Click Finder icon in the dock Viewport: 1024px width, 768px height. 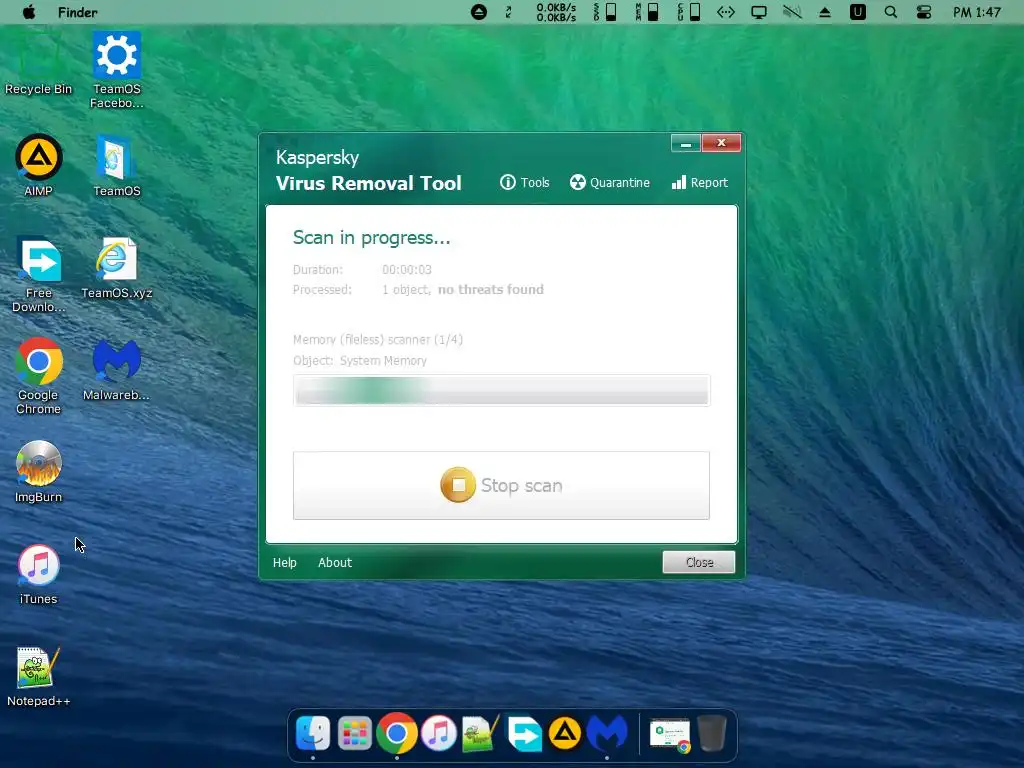pyautogui.click(x=313, y=733)
